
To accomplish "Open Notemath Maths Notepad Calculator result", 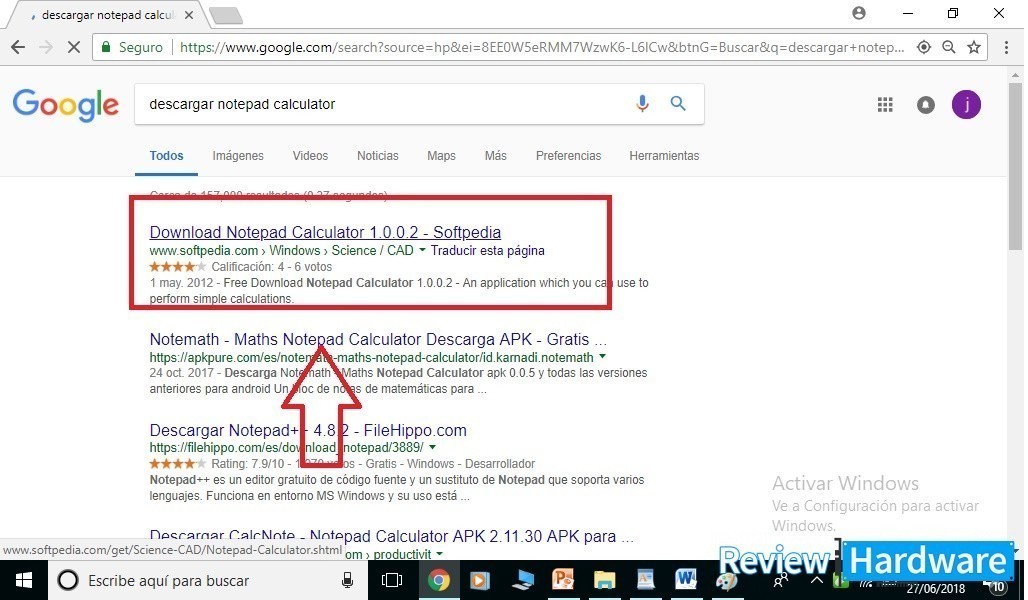I will [378, 339].
